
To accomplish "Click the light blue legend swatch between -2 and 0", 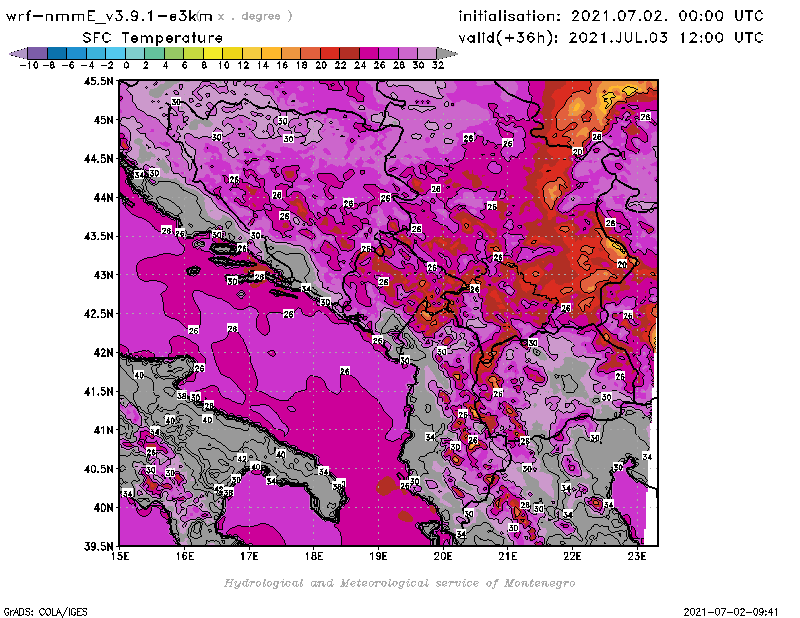I will click(116, 53).
